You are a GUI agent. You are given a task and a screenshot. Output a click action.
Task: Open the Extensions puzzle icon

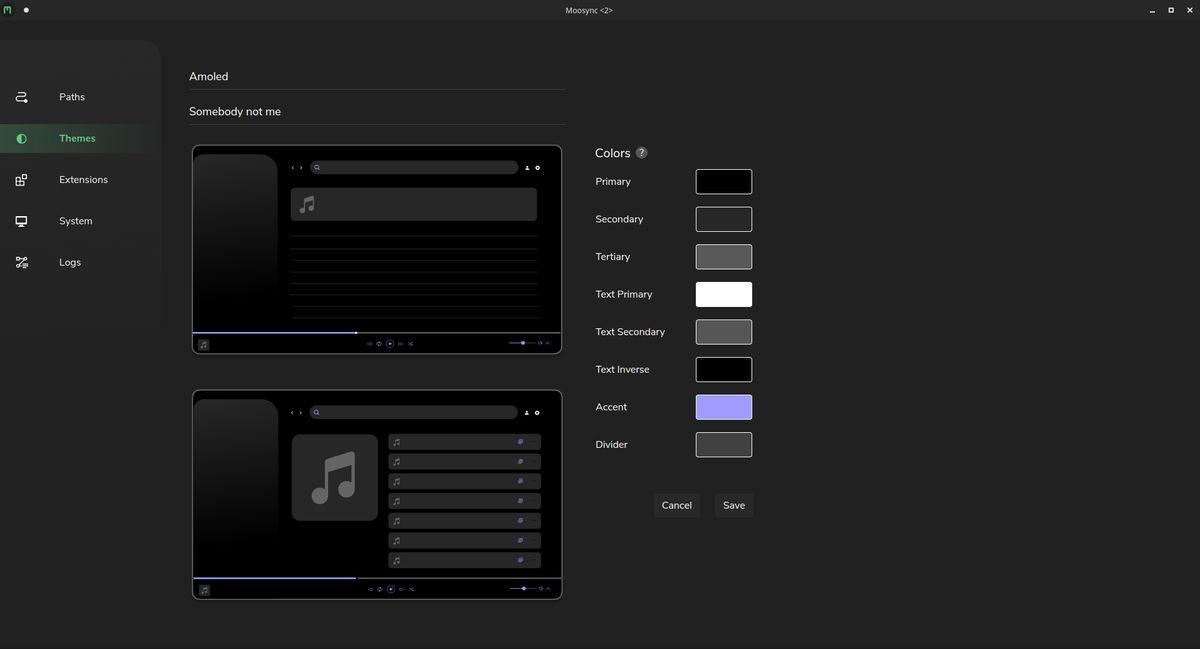click(x=21, y=180)
